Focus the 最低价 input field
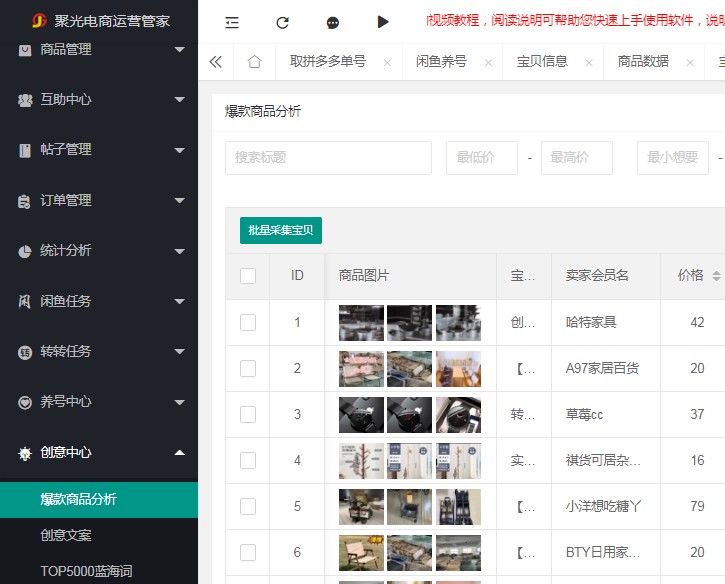 click(x=482, y=158)
